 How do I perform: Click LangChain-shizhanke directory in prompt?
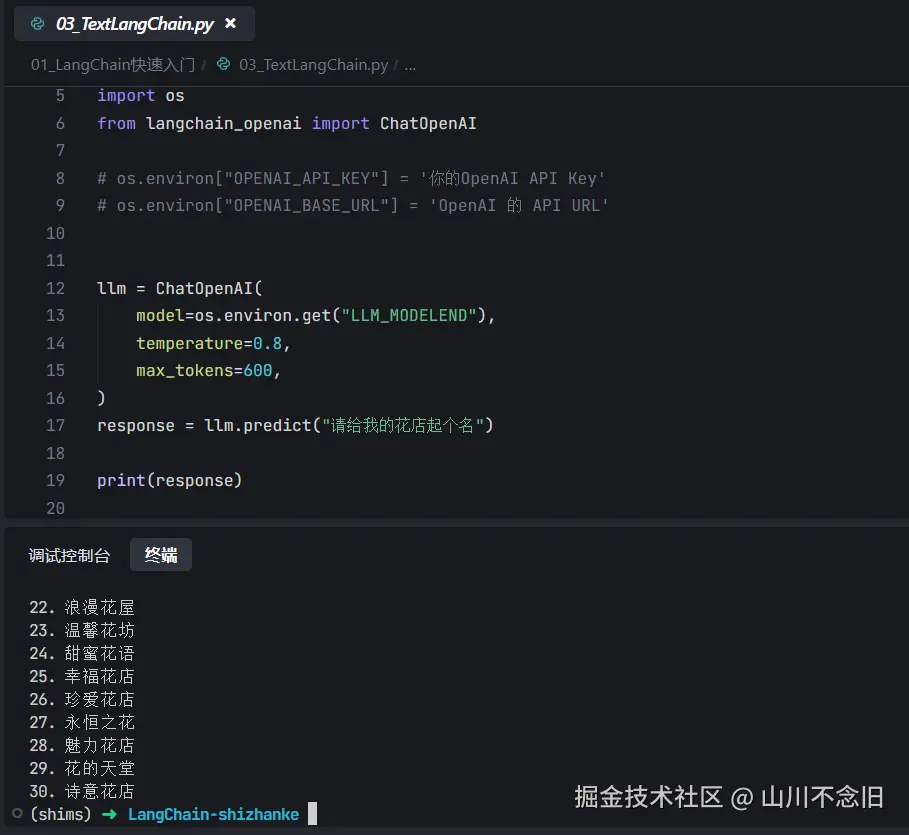tap(213, 814)
